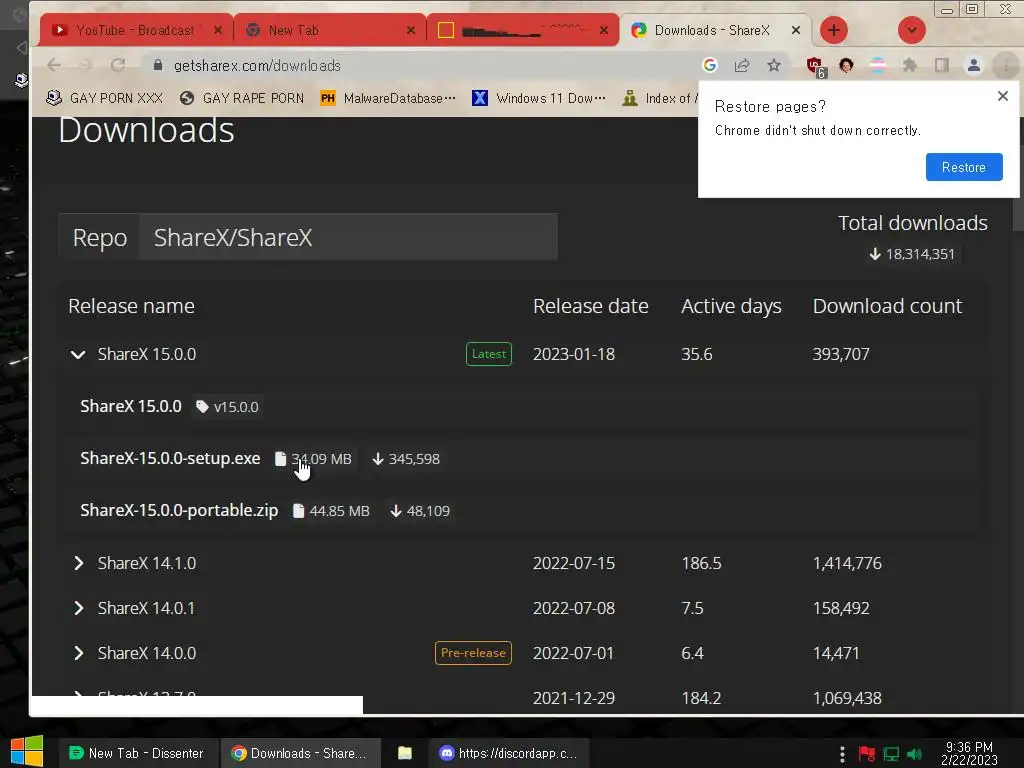The height and width of the screenshot is (768, 1024).
Task: Open the taskbar clock 9:36 PM
Action: [969, 753]
